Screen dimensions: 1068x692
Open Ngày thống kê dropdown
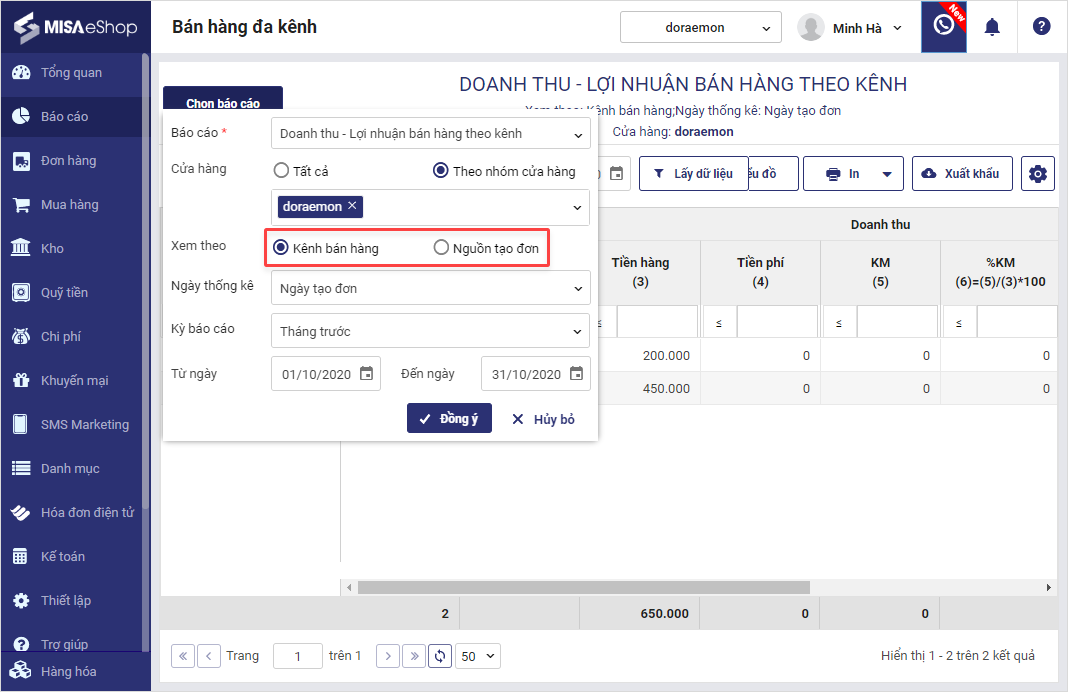coord(430,288)
